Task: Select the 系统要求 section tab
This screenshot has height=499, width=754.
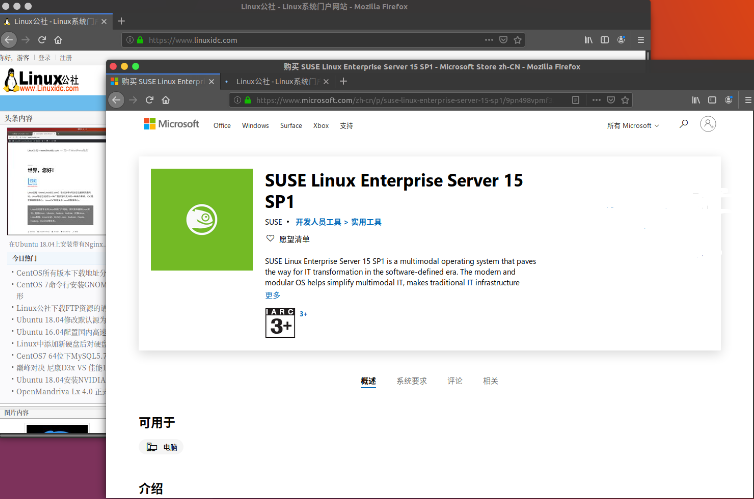Action: pos(412,381)
